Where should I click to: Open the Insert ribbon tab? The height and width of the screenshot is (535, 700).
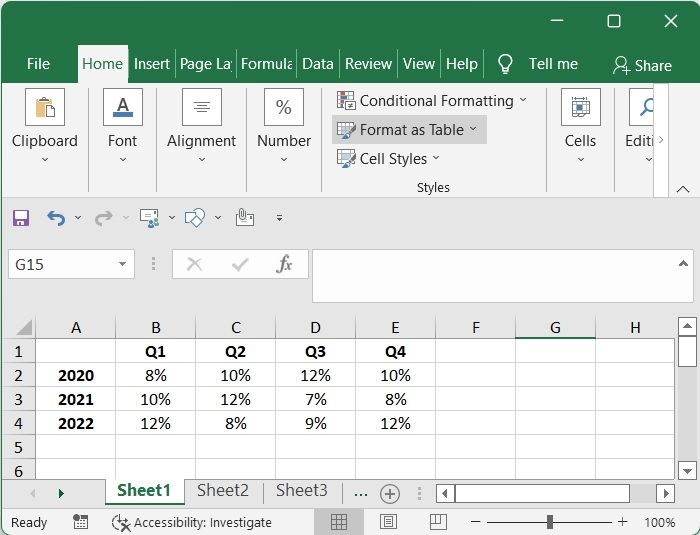tap(152, 64)
